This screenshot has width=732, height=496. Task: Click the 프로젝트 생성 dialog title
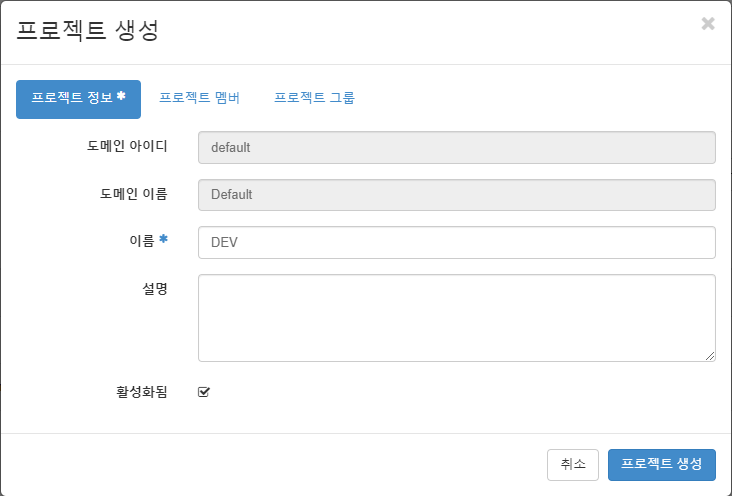pos(87,30)
